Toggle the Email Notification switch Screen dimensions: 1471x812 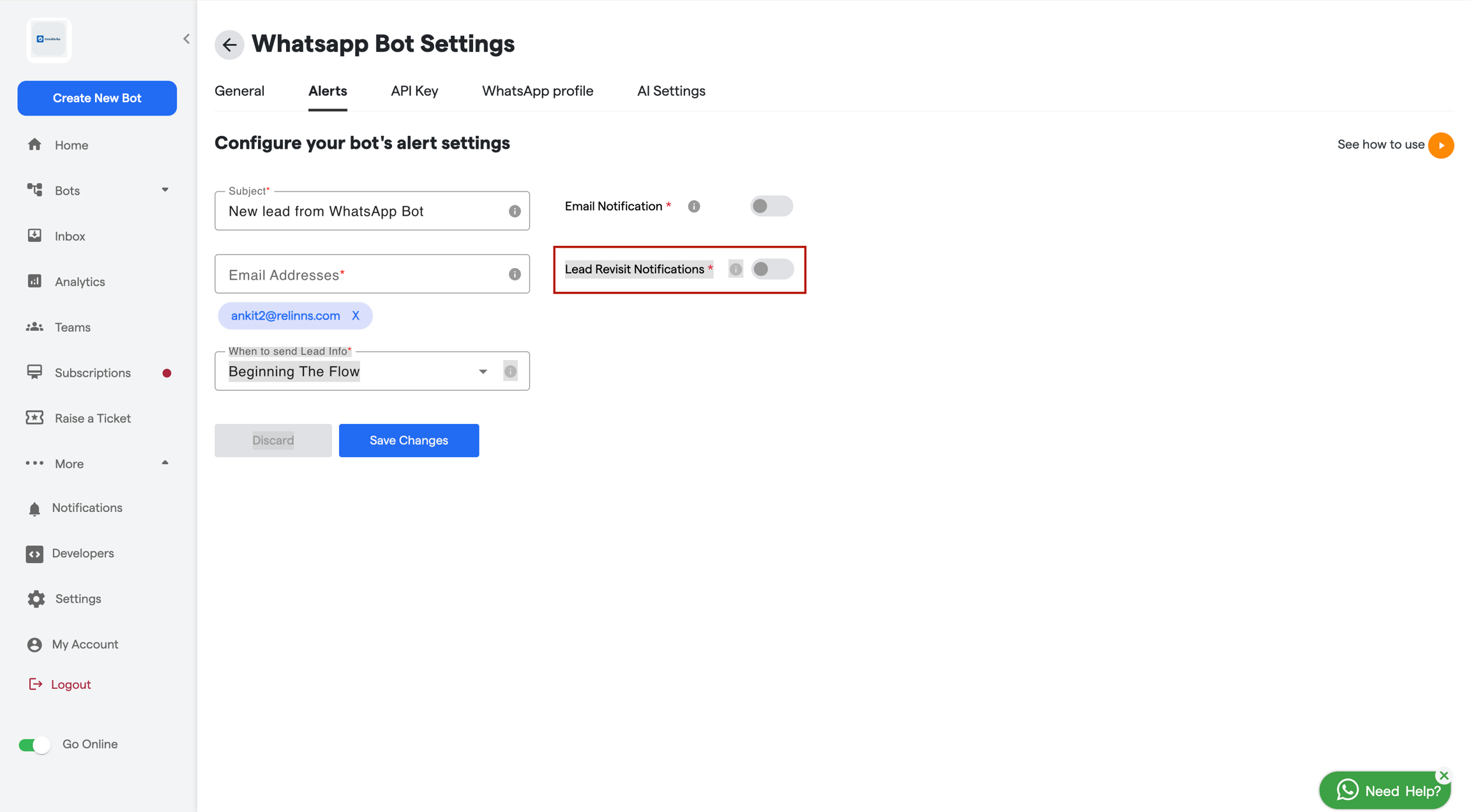pos(771,206)
